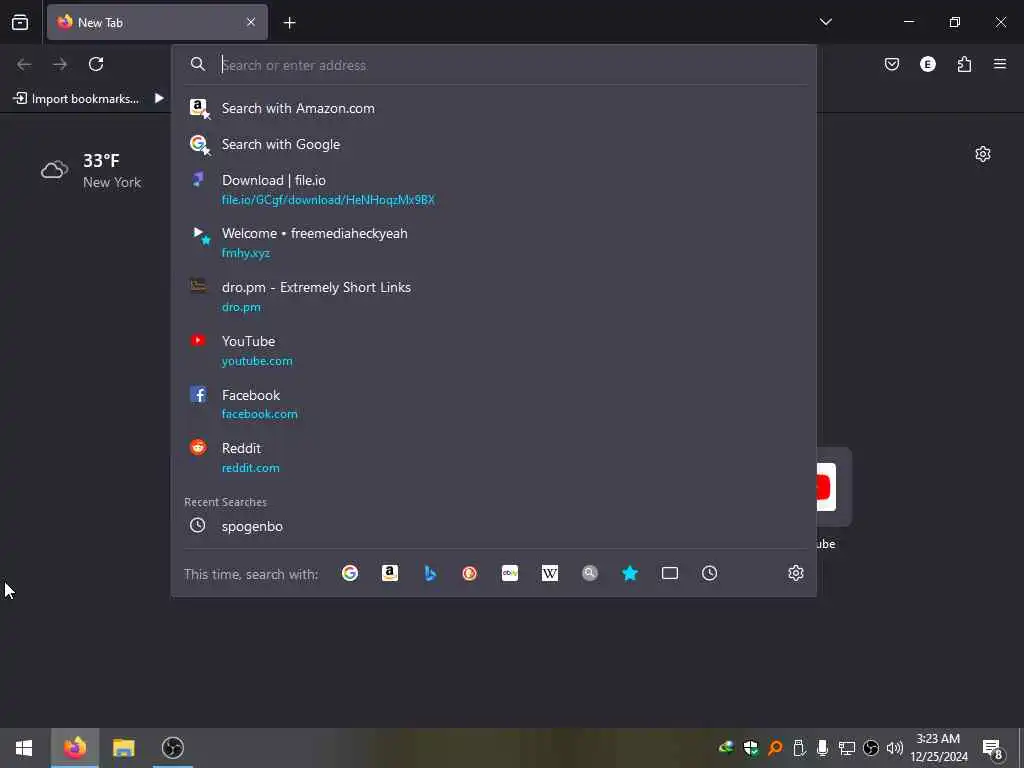1024x768 pixels.
Task: Select Search with Amazon.com suggestion
Action: (494, 108)
